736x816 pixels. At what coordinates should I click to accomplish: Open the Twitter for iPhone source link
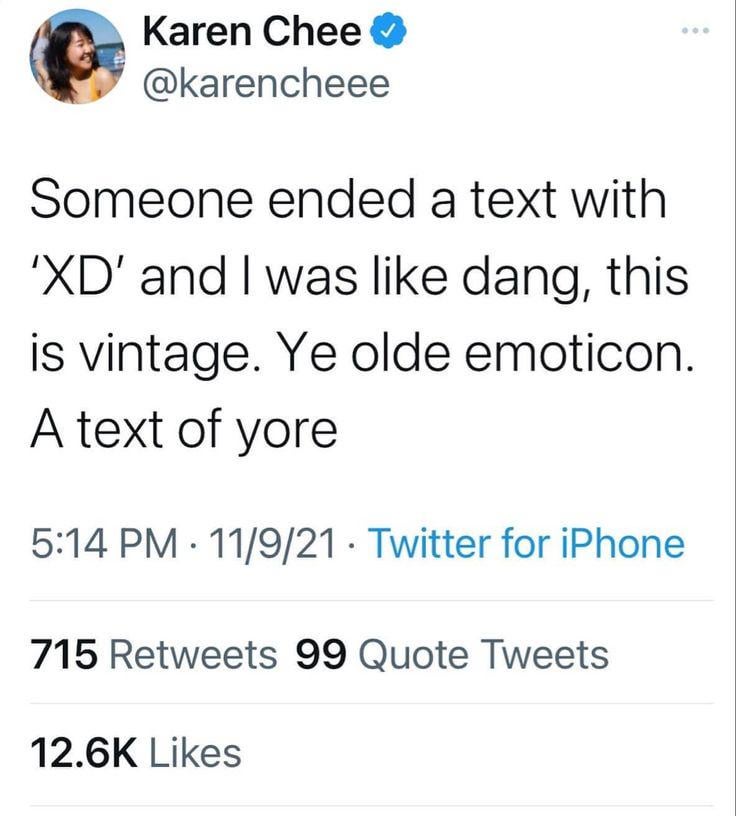(x=527, y=545)
